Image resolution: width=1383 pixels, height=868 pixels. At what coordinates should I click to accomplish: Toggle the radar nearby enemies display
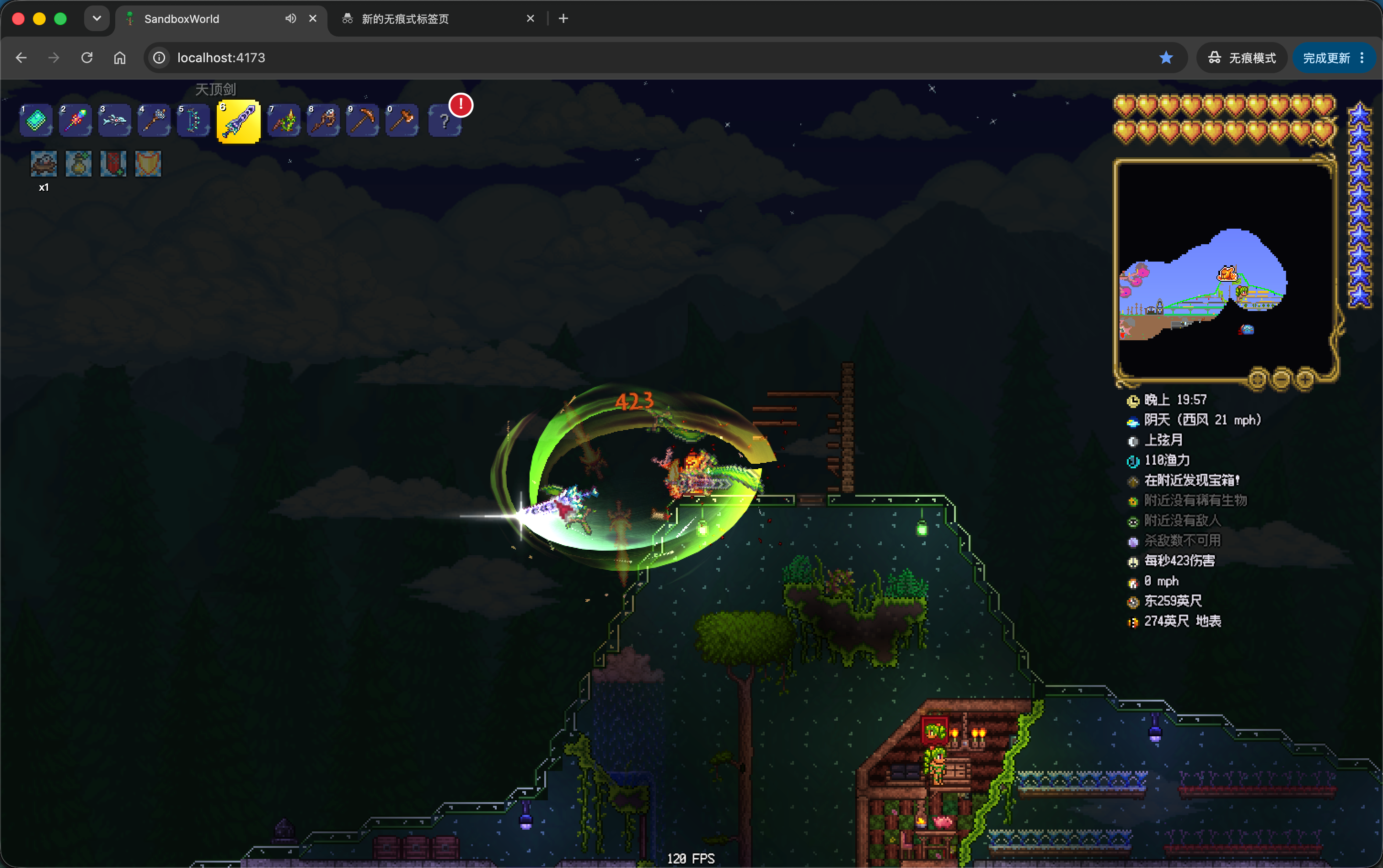1133,522
